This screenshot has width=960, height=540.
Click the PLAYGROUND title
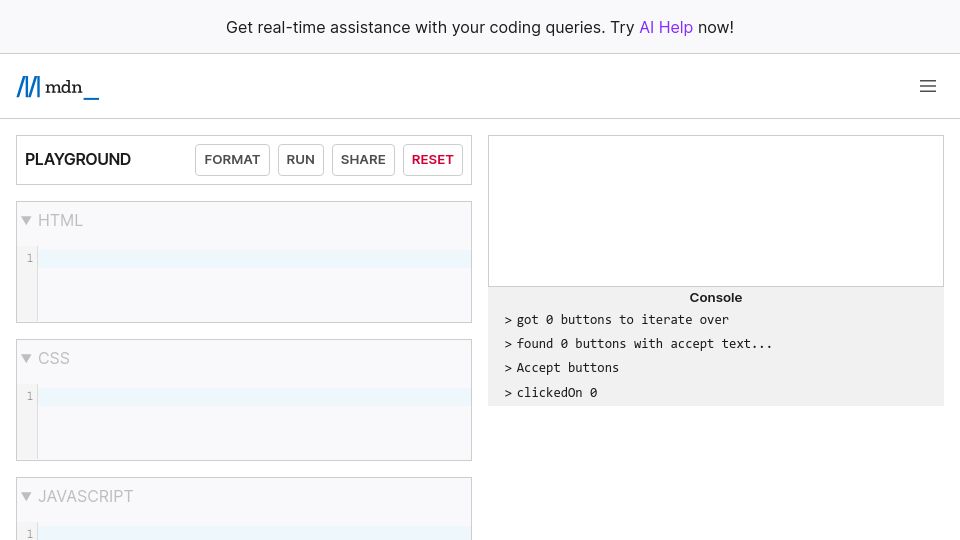coord(78,159)
